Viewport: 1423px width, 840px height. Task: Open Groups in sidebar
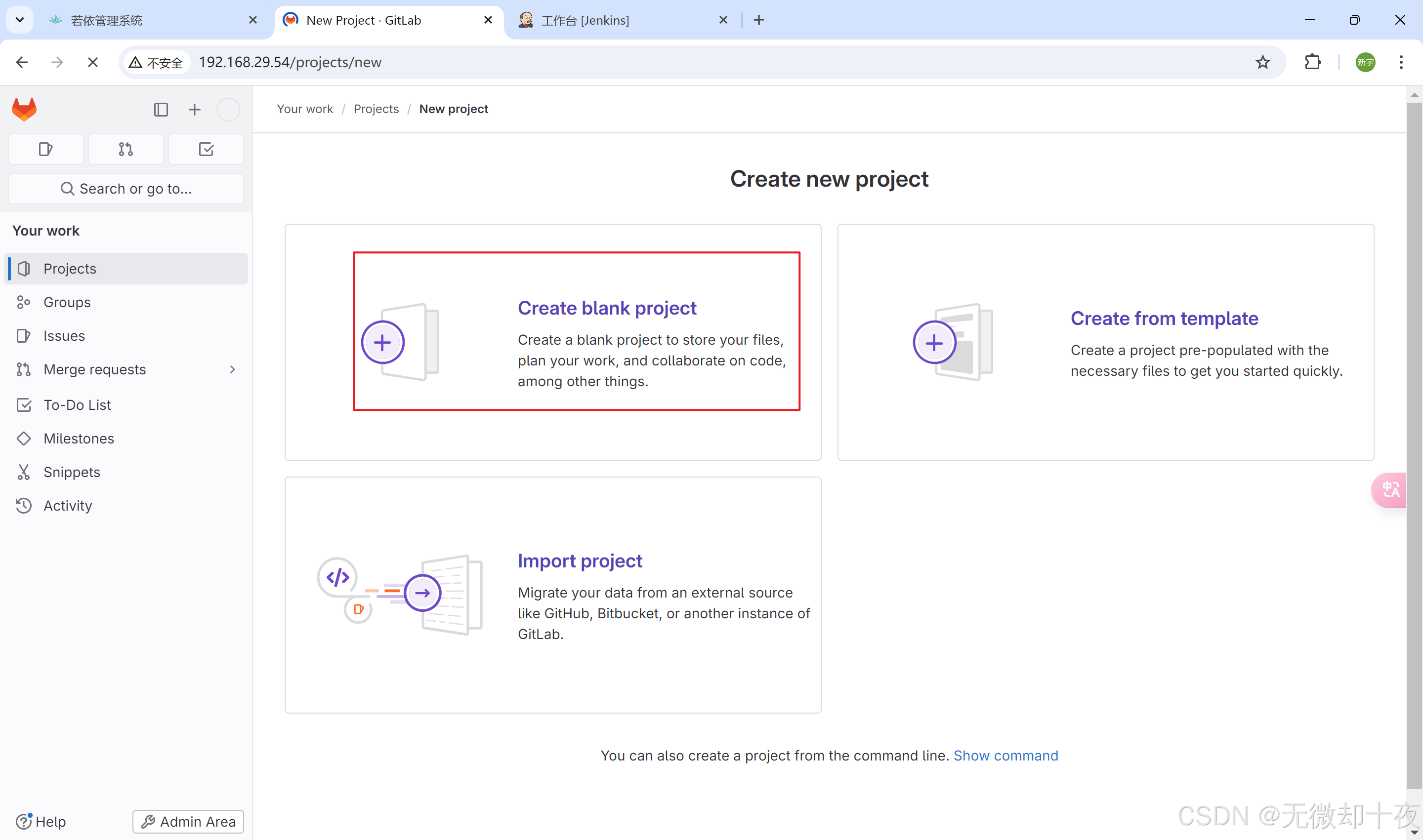click(67, 302)
